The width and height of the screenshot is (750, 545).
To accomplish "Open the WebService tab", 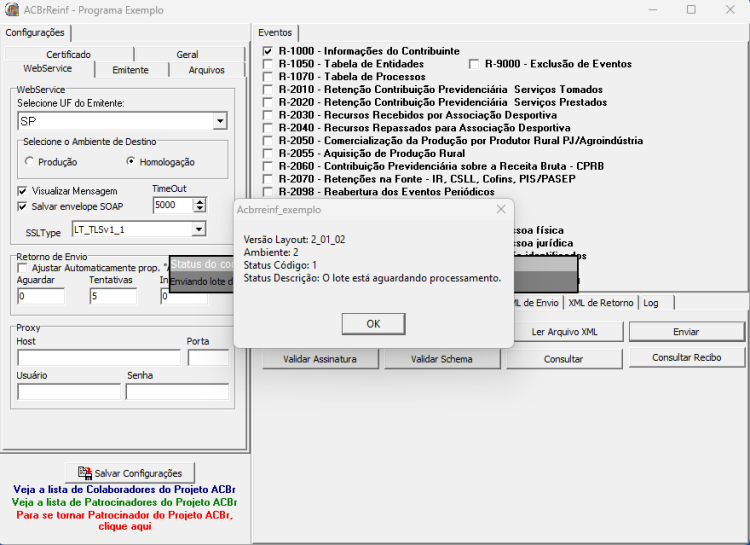I will pyautogui.click(x=48, y=68).
